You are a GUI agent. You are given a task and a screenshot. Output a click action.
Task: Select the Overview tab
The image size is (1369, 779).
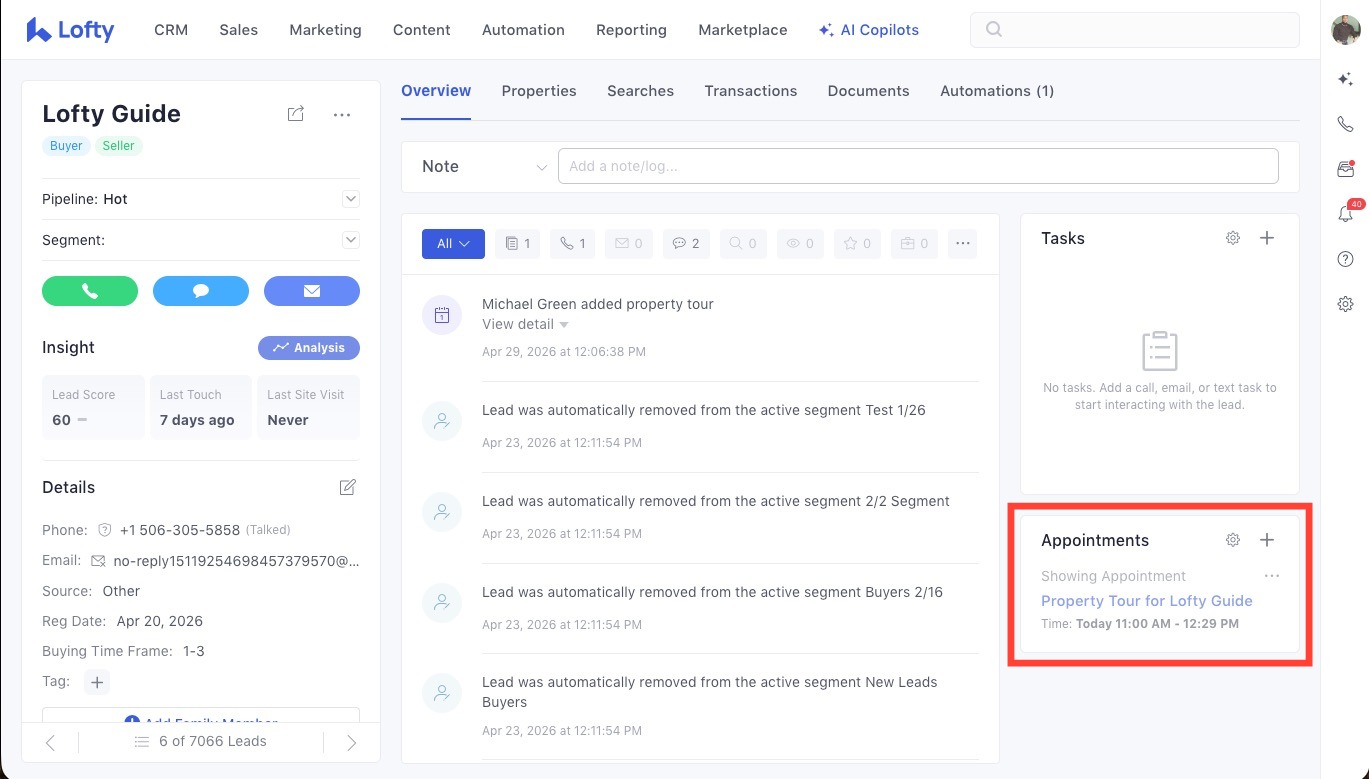436,91
